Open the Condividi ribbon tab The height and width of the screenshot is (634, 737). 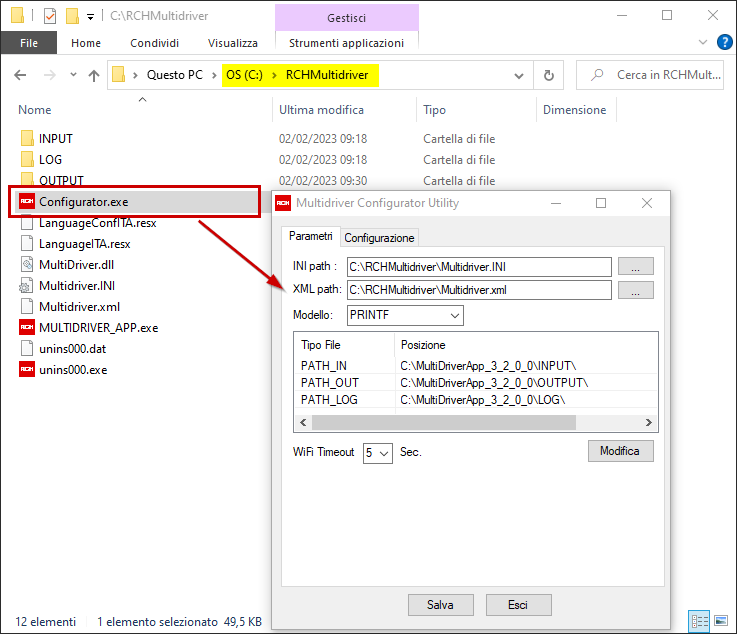click(154, 43)
